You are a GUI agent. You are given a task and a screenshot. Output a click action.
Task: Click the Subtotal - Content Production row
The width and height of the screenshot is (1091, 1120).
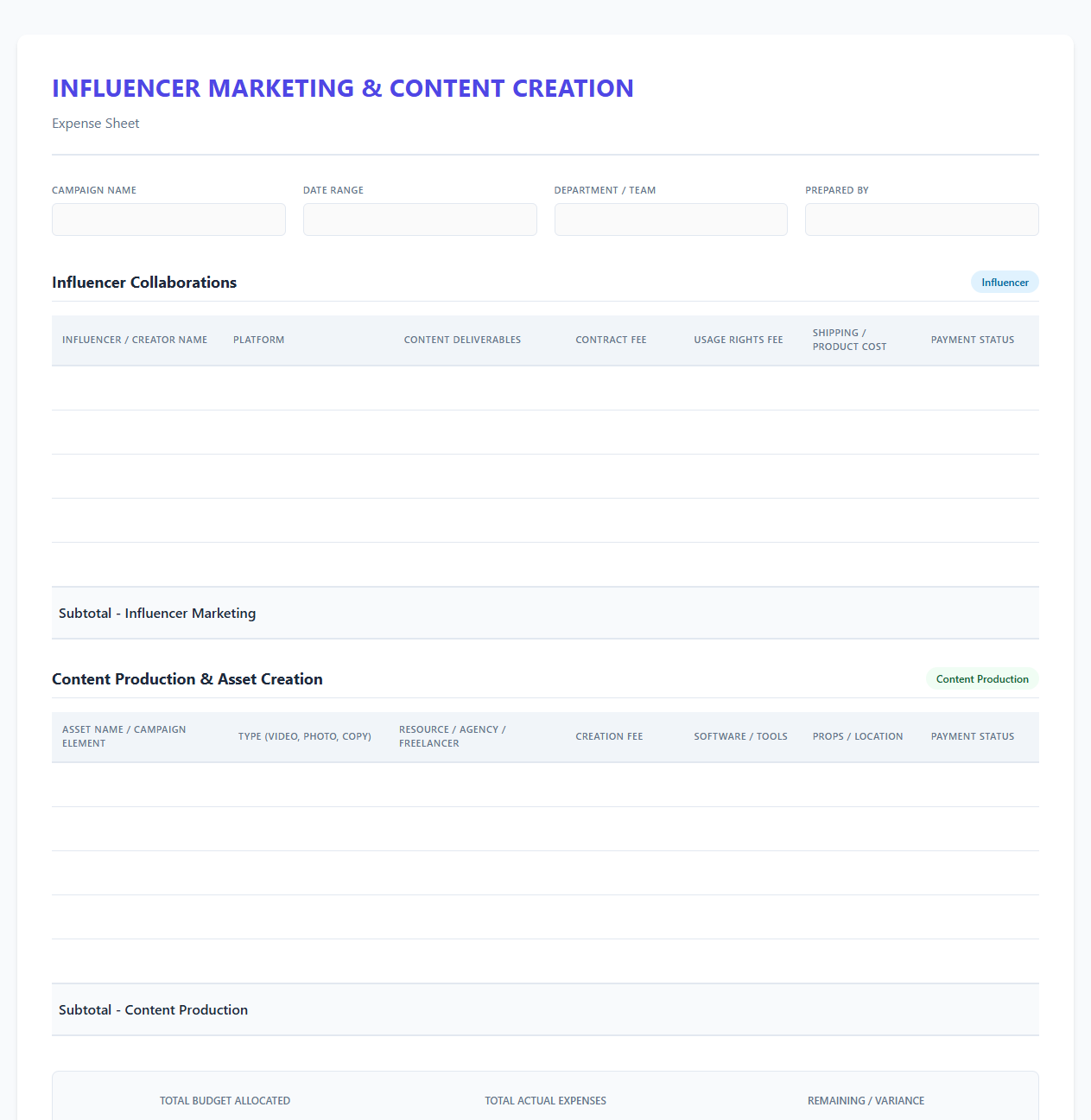pos(545,1009)
